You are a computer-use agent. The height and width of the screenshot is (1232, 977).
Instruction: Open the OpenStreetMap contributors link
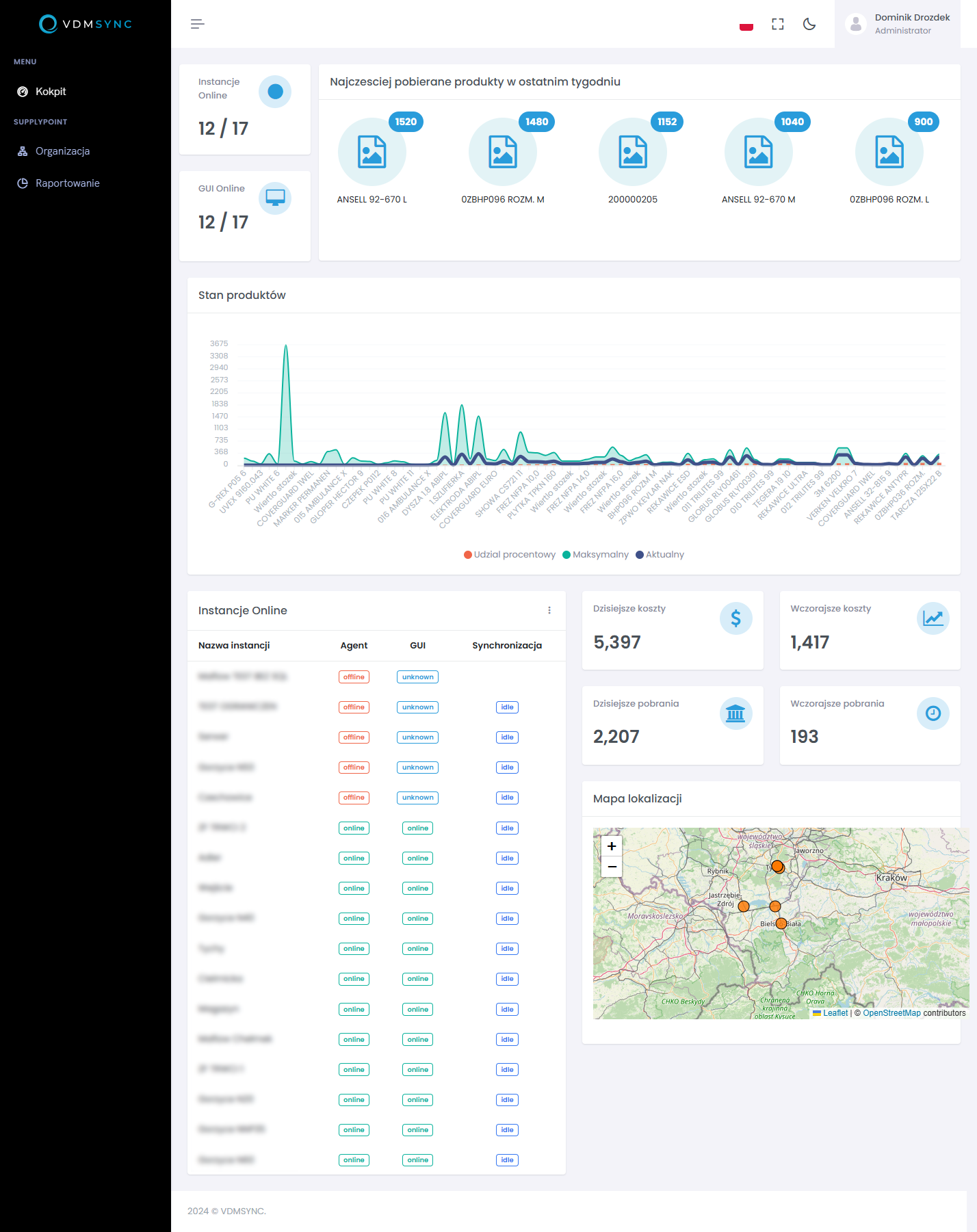point(891,1013)
